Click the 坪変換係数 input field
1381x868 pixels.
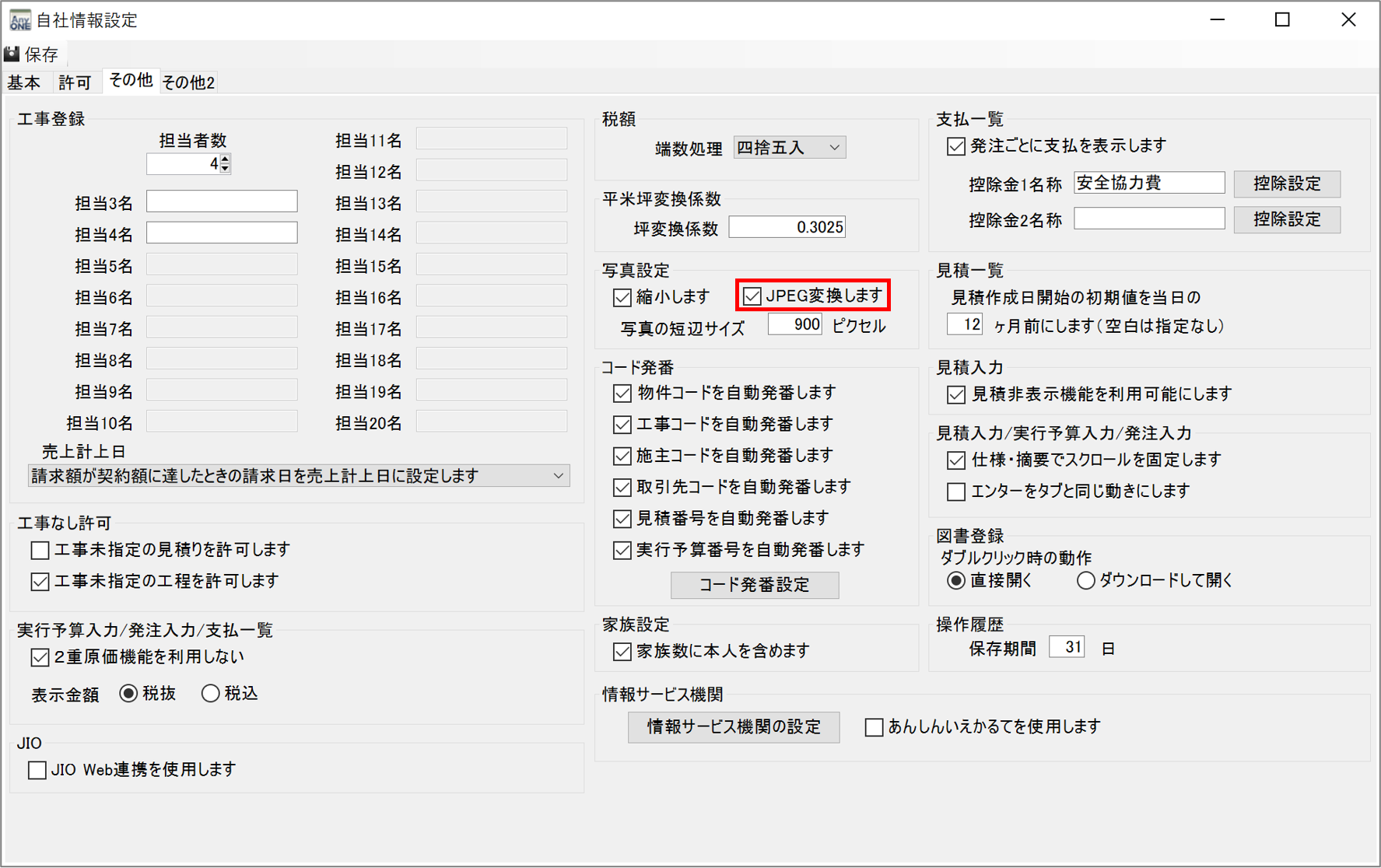[787, 227]
